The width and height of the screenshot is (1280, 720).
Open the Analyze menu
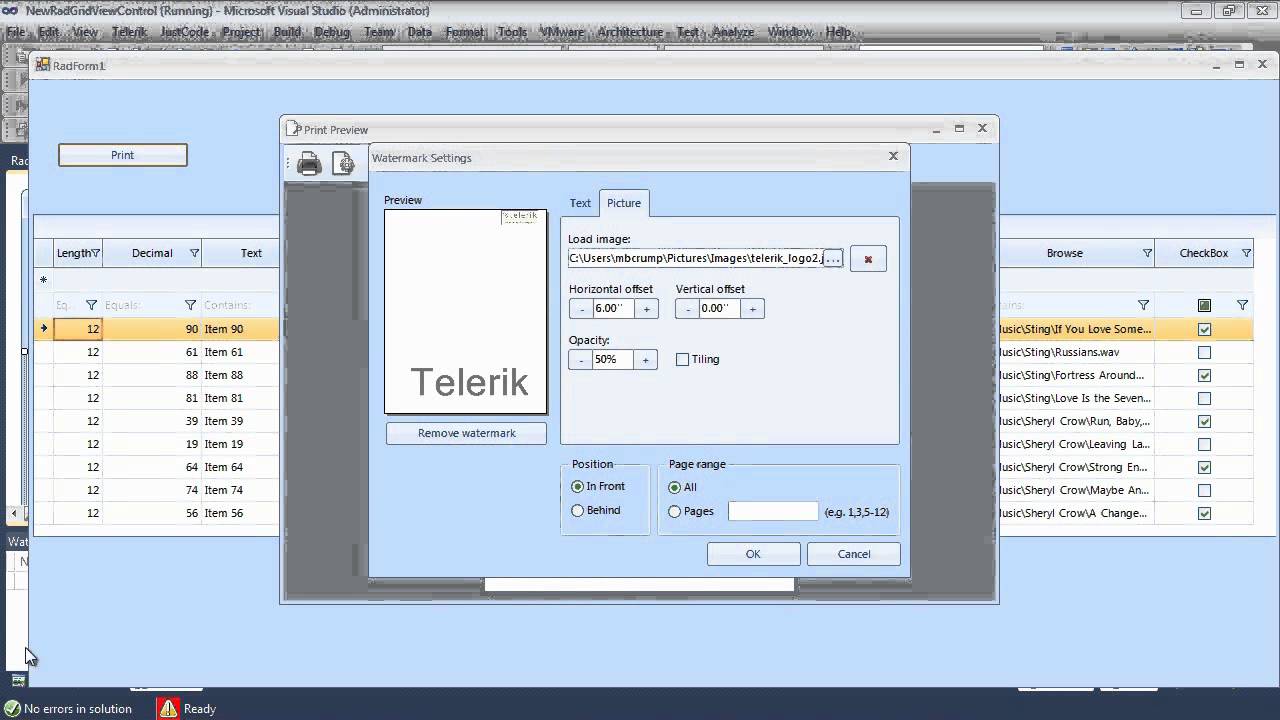[734, 32]
